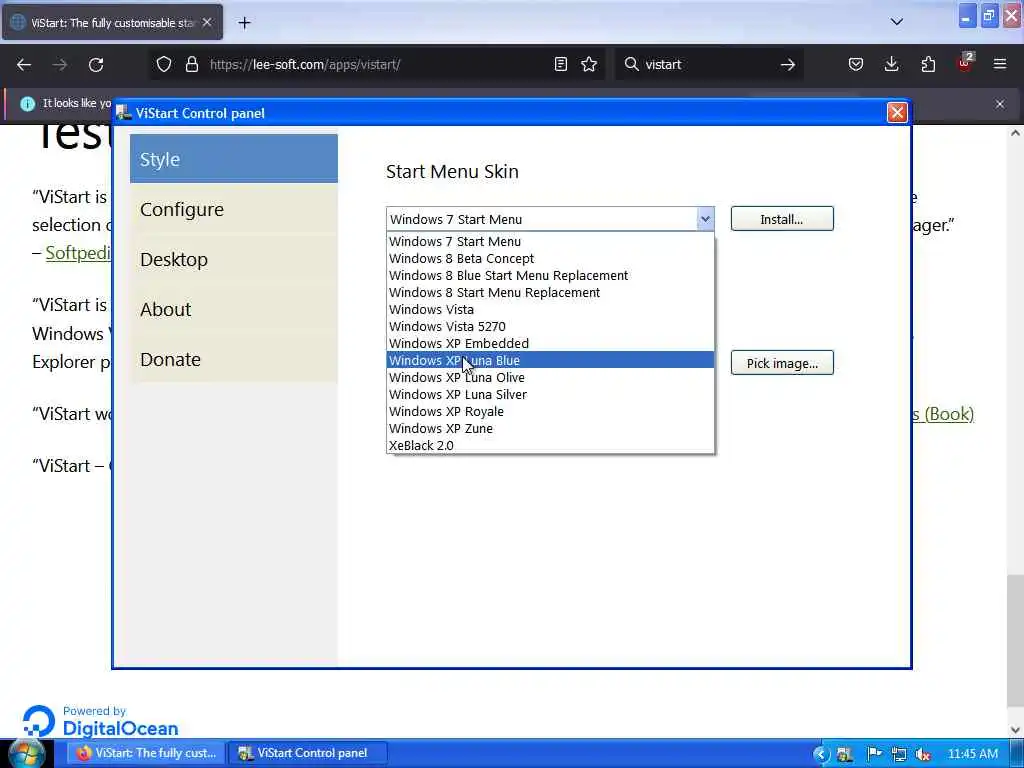1024x768 pixels.
Task: Close the ViStart browser tab
Action: (207, 22)
